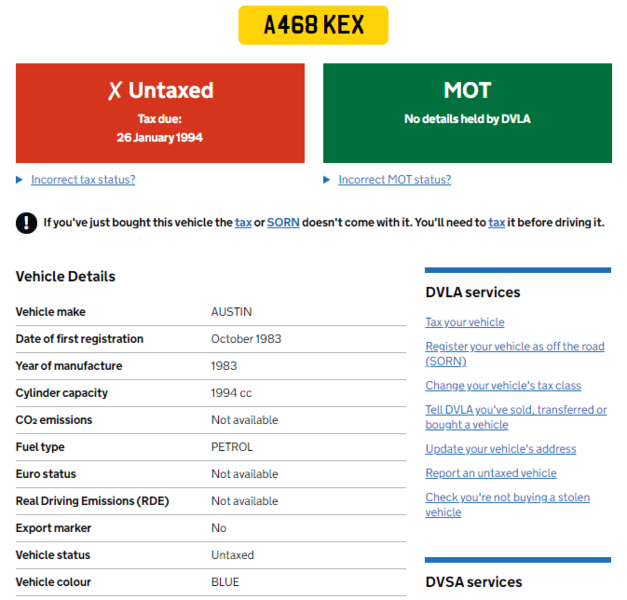Expand the Incorrect tax status arrow
The height and width of the screenshot is (600, 627).
pyautogui.click(x=20, y=180)
